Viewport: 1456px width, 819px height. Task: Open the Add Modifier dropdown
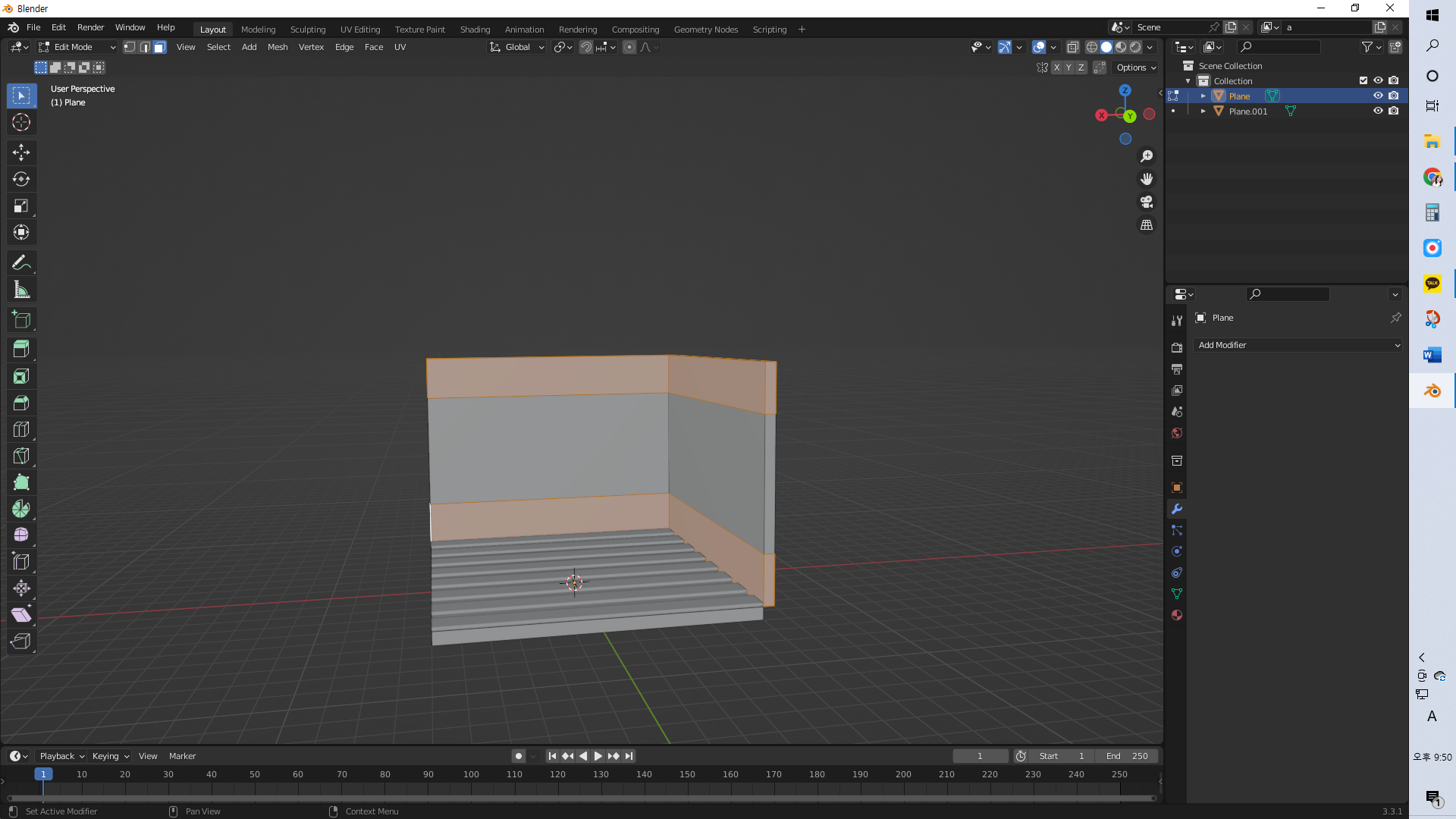[x=1298, y=345]
